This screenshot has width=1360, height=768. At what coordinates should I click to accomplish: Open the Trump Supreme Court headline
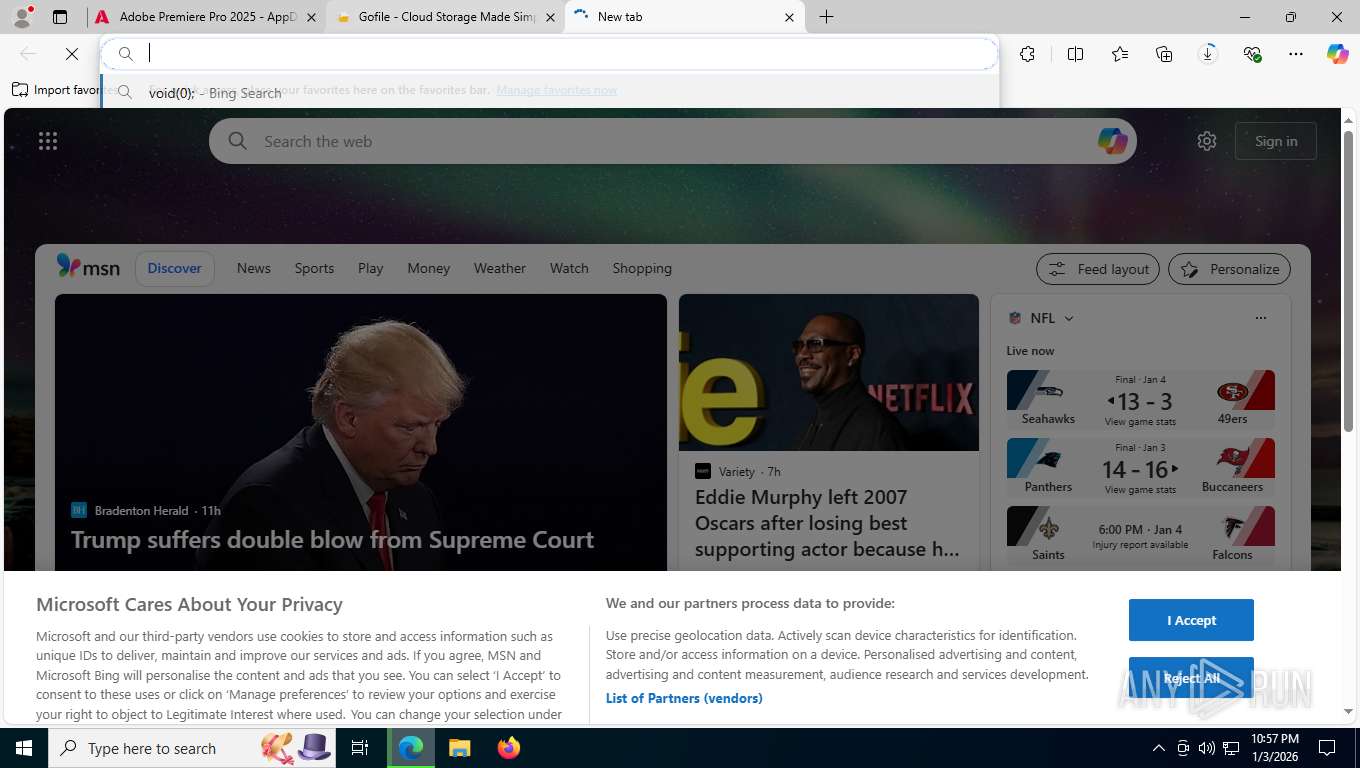[332, 540]
